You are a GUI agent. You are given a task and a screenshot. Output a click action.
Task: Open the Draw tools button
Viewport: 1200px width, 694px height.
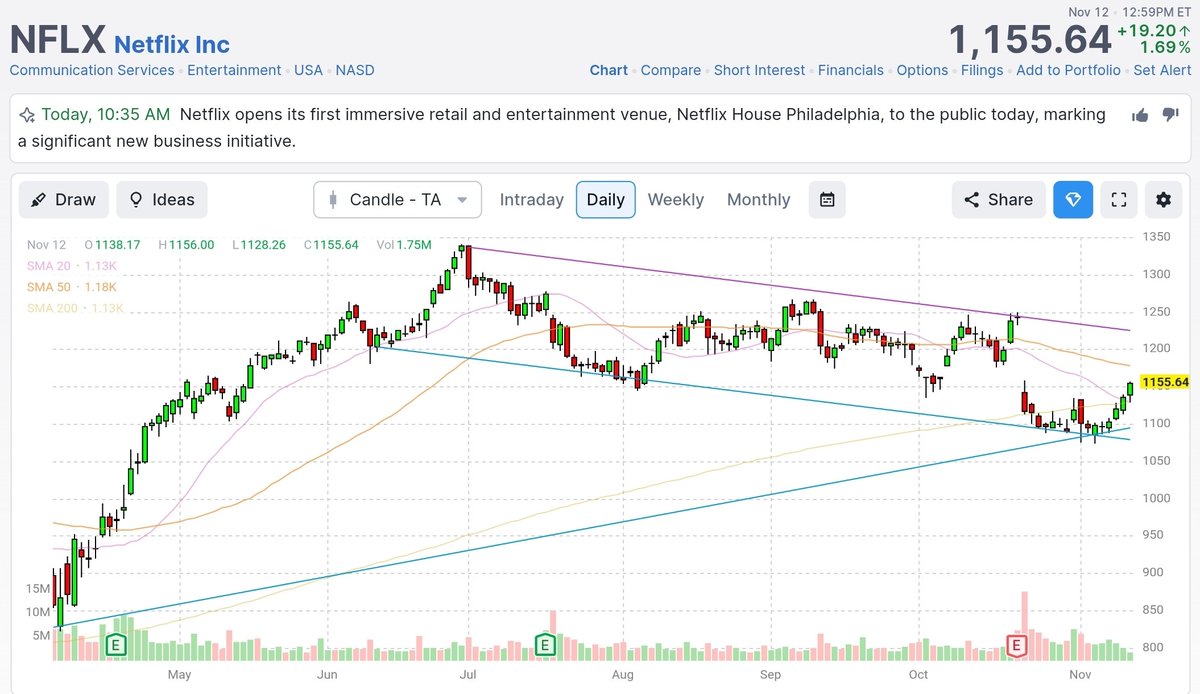pos(64,199)
